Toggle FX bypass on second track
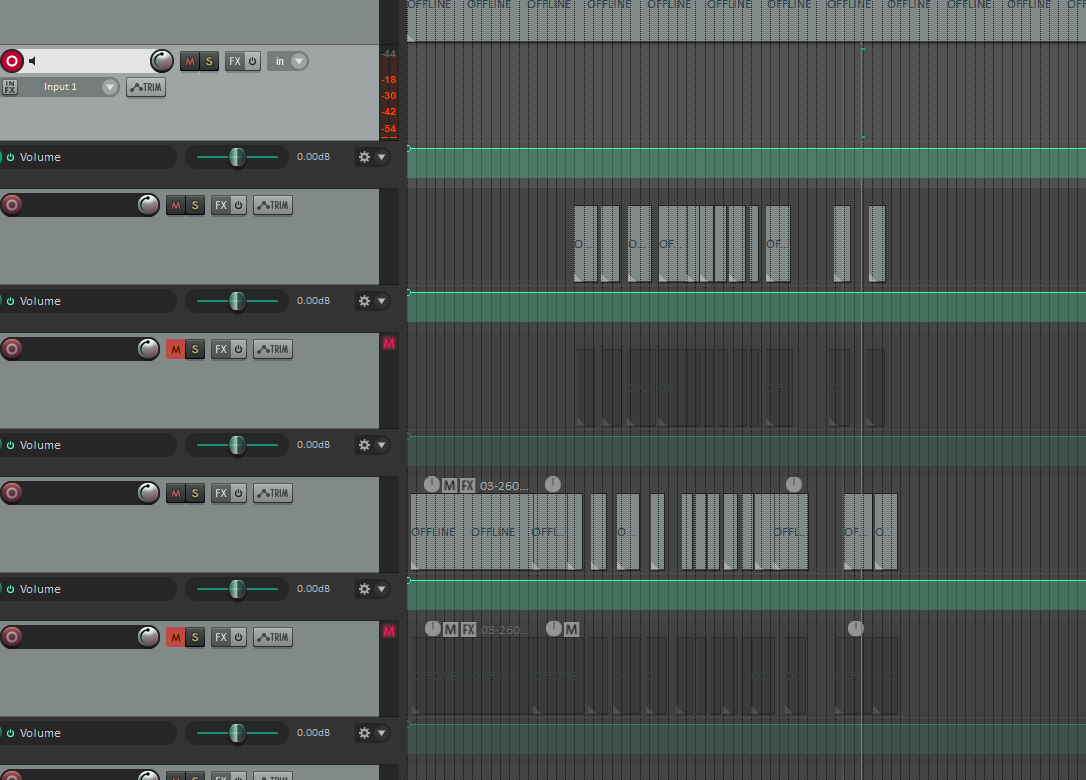The width and height of the screenshot is (1086, 780). coord(239,205)
